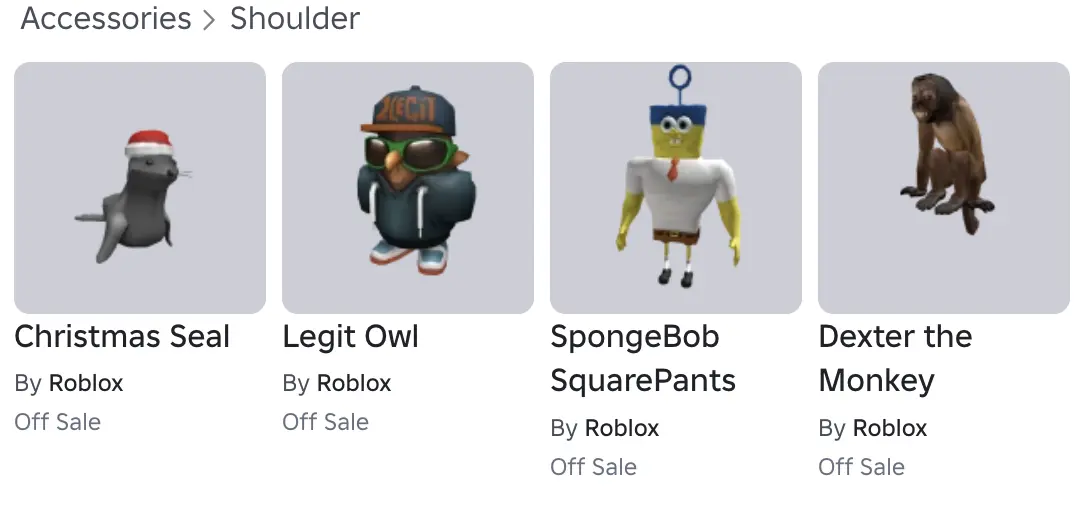The image size is (1090, 518).
Task: Click the Christmas Seal title text
Action: pos(122,337)
